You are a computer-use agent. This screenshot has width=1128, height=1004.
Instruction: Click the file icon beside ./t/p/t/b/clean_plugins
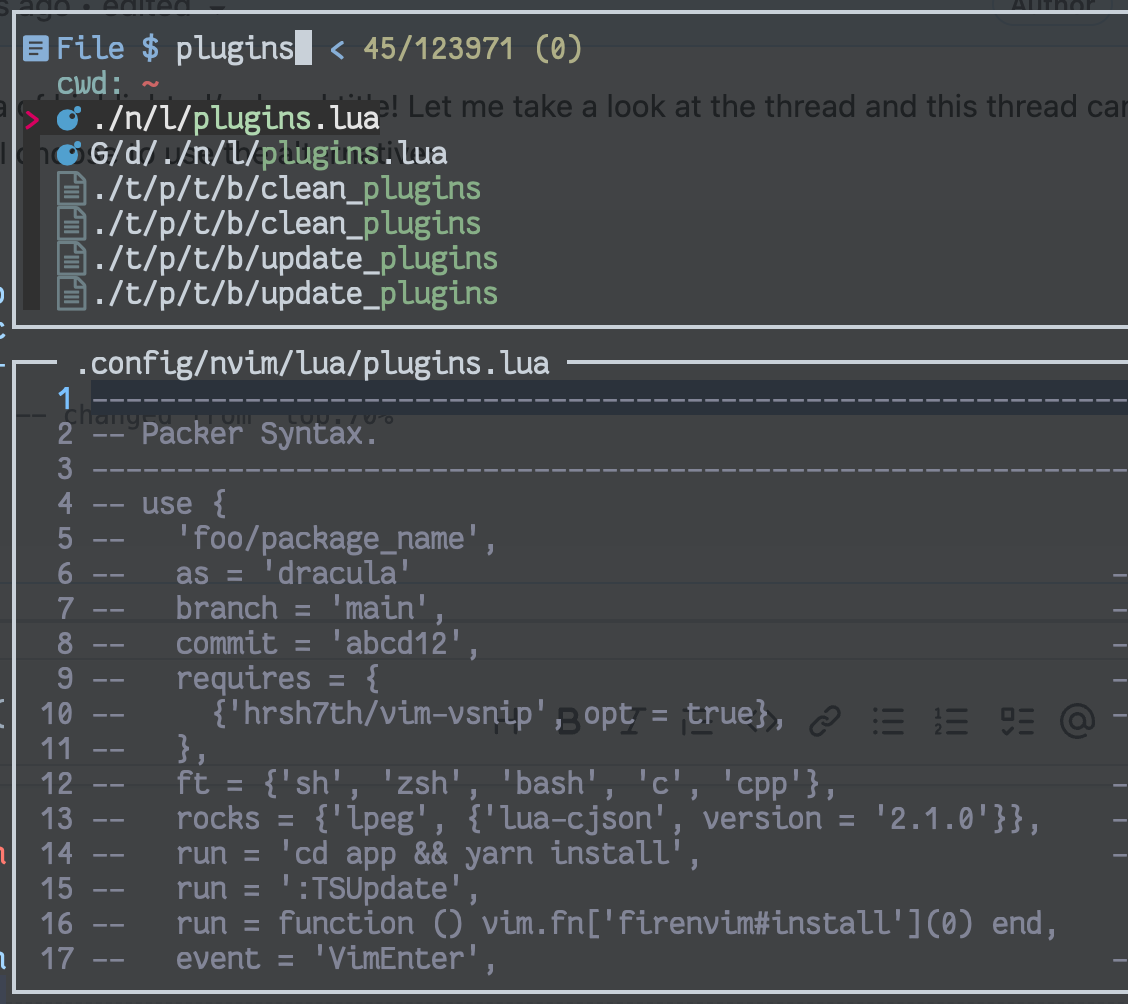71,188
